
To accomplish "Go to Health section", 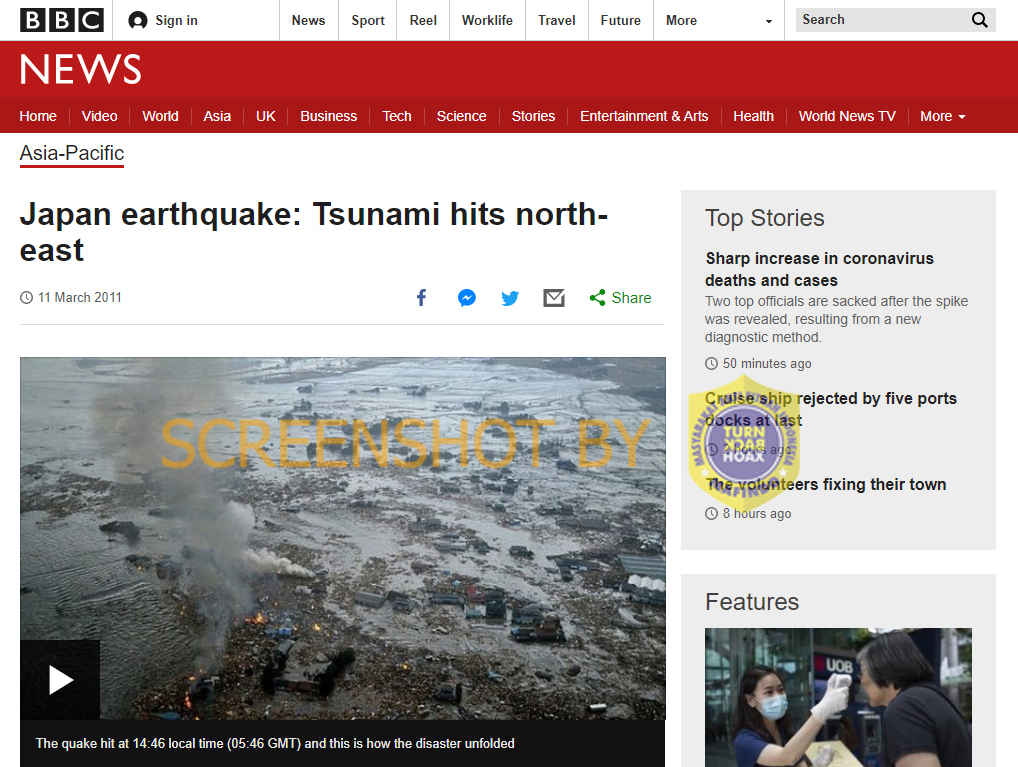I will [x=754, y=116].
